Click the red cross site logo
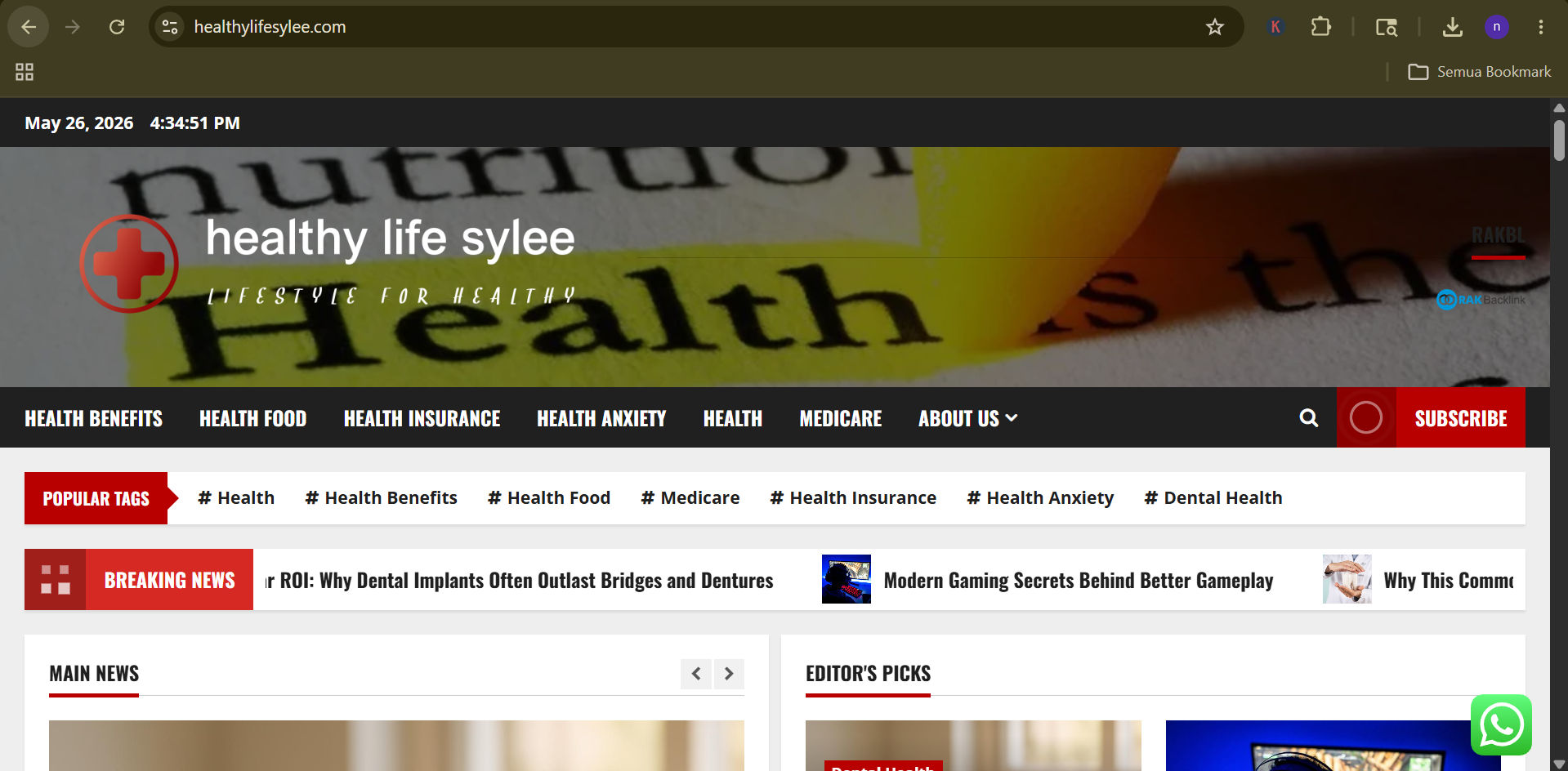 (x=129, y=263)
